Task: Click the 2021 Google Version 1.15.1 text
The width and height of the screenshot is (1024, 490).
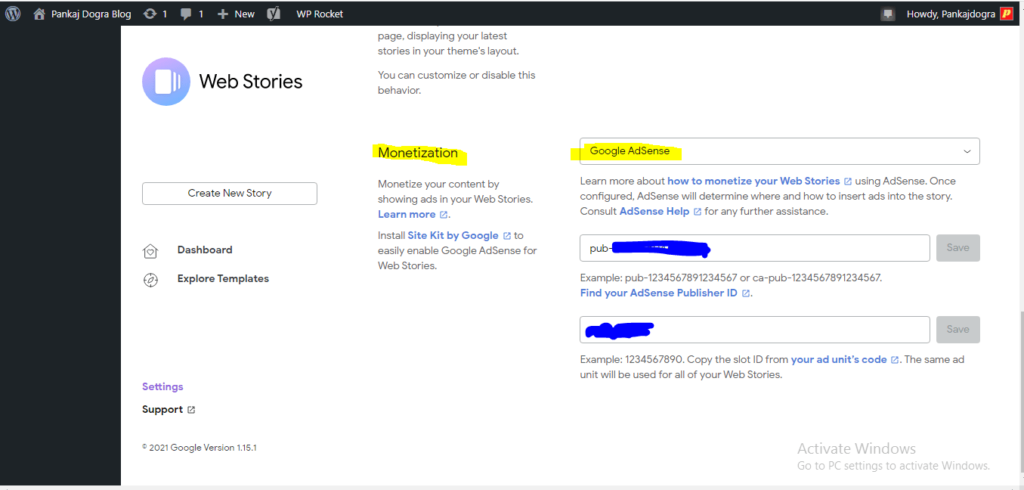Action: (x=199, y=448)
